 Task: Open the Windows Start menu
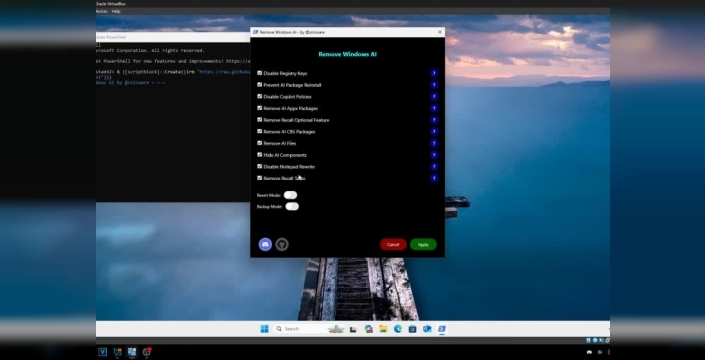click(x=264, y=329)
